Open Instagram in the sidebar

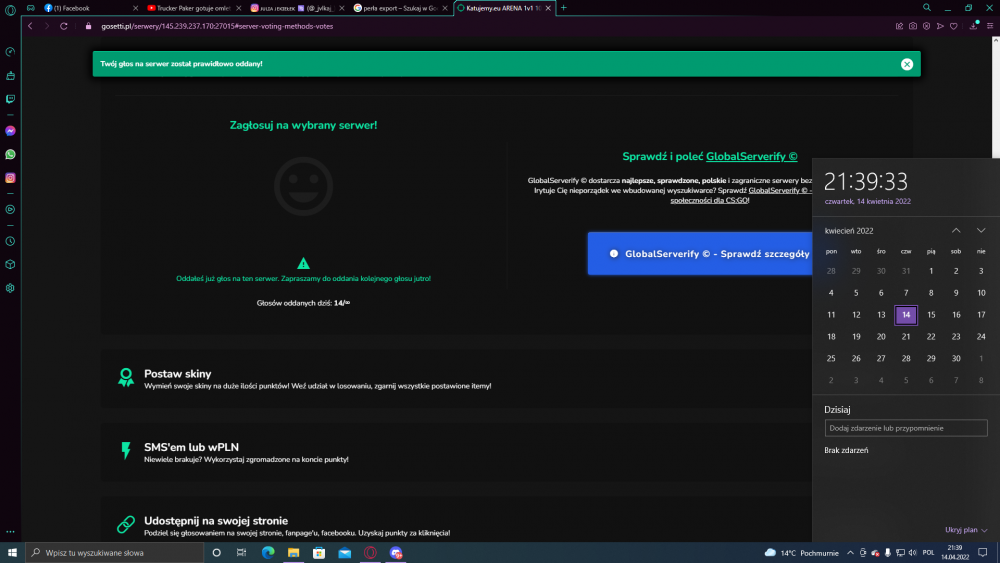pos(10,178)
